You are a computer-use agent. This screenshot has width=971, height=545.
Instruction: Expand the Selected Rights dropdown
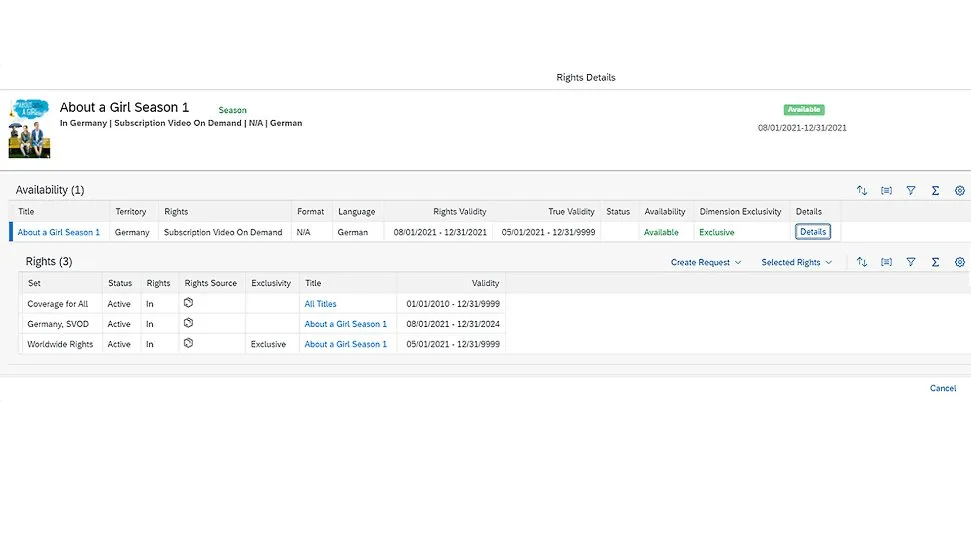(796, 262)
